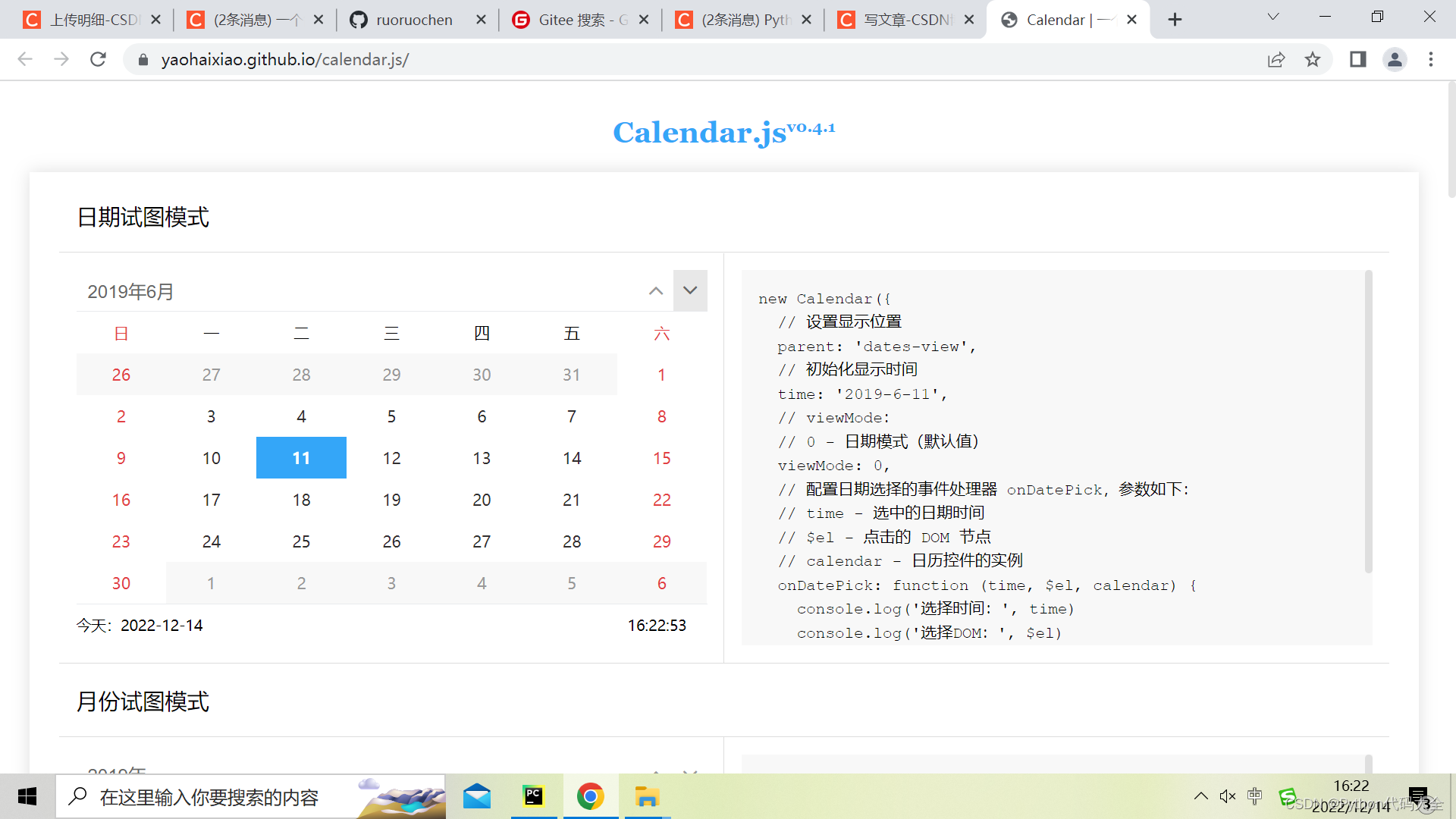Click the padlock site info icon

click(x=143, y=59)
